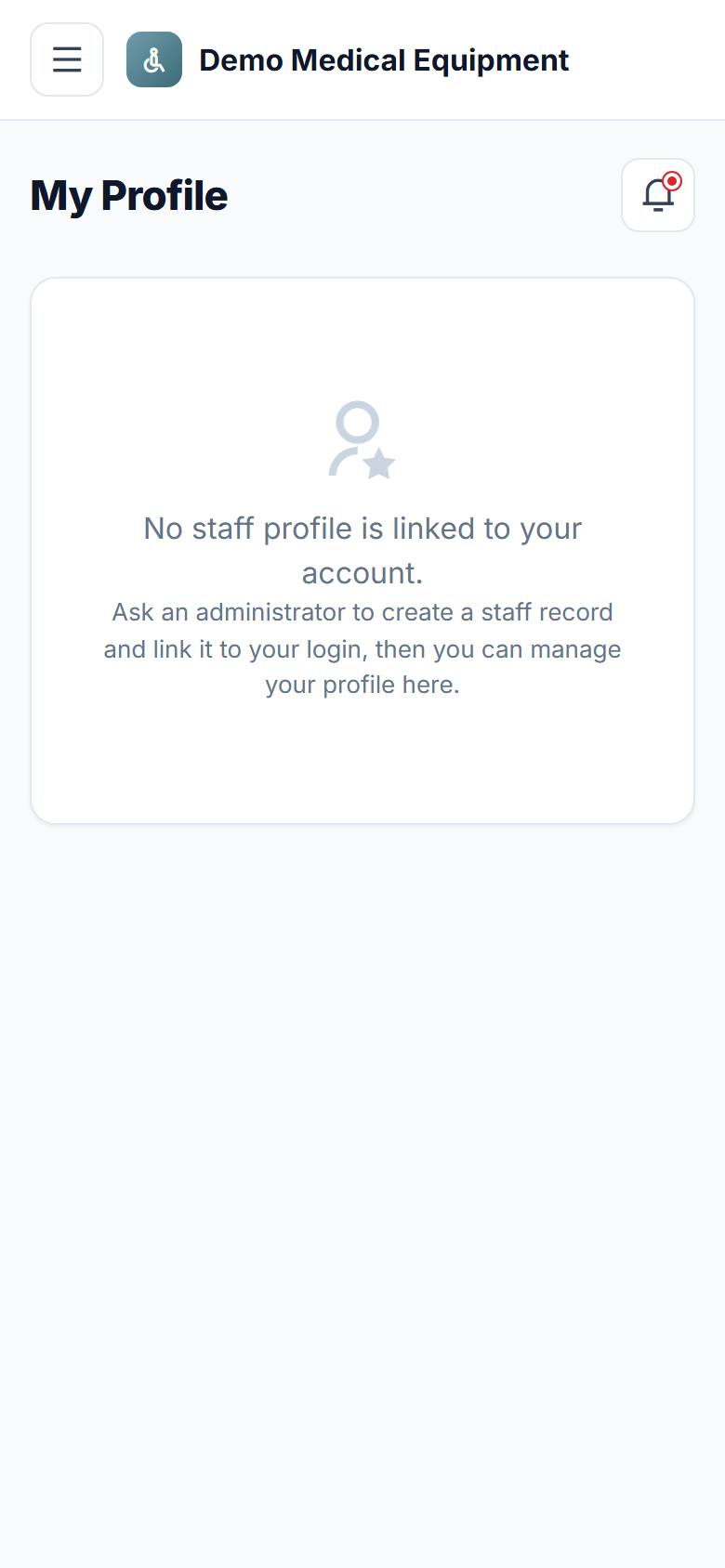Toggle the menu drawer from the top bar

(67, 59)
